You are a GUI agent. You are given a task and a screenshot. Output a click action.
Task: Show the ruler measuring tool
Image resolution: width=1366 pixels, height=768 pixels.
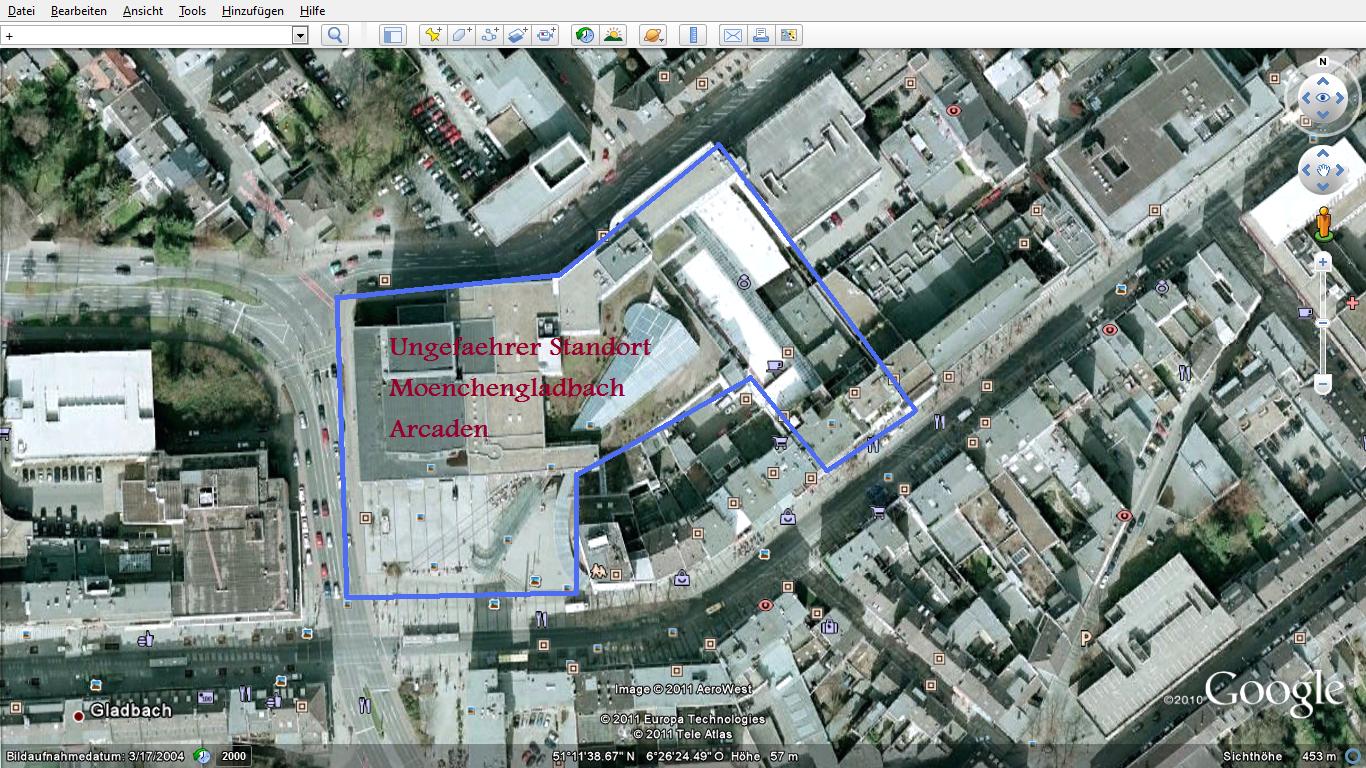(692, 35)
